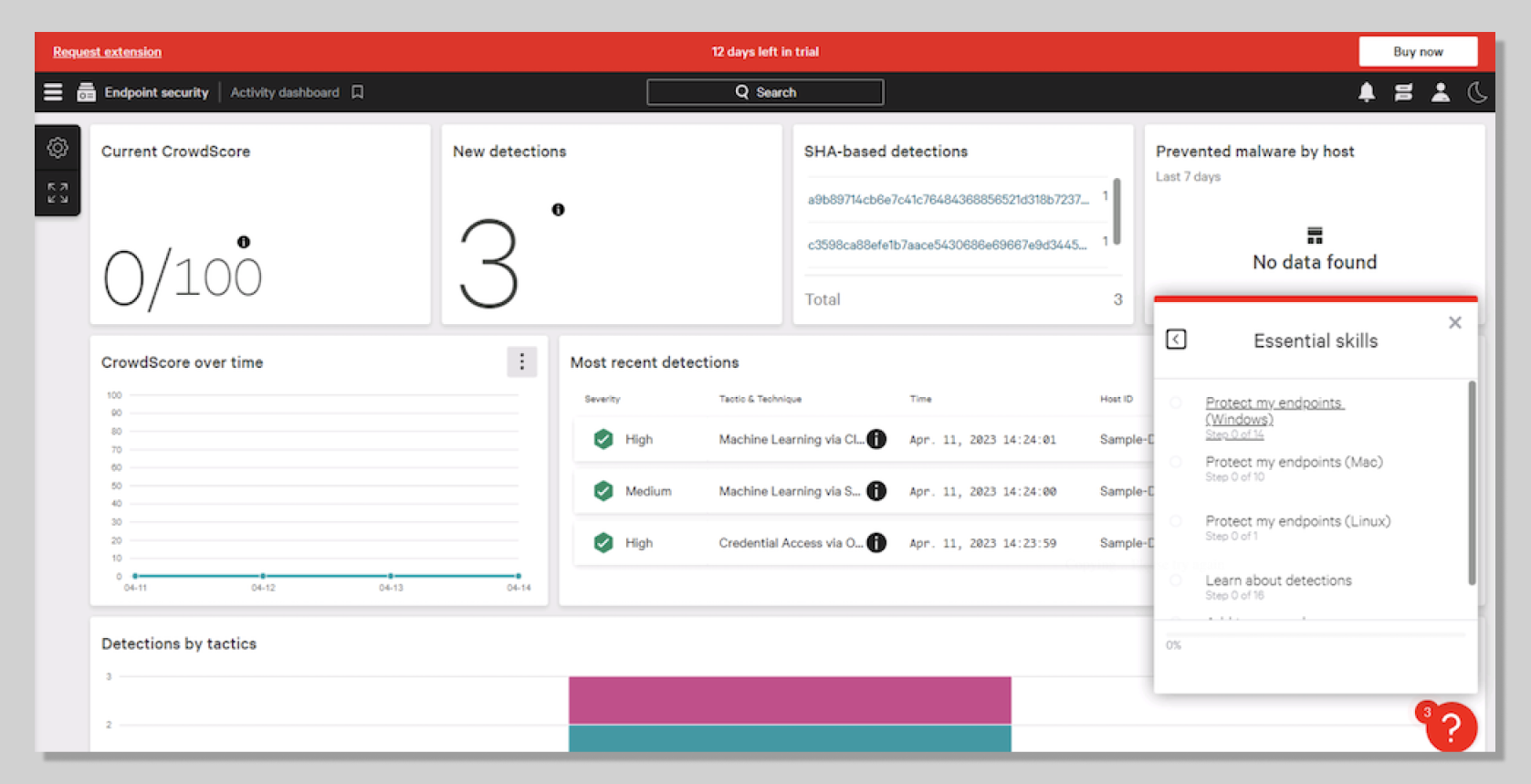Click Essential skills 0% progress bar
The image size is (1531, 784).
(1315, 634)
